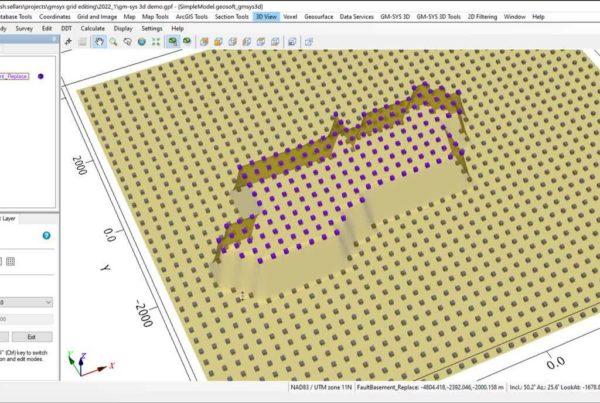Click the greyed value field below dropdown
600x403 pixels.
coord(26,319)
